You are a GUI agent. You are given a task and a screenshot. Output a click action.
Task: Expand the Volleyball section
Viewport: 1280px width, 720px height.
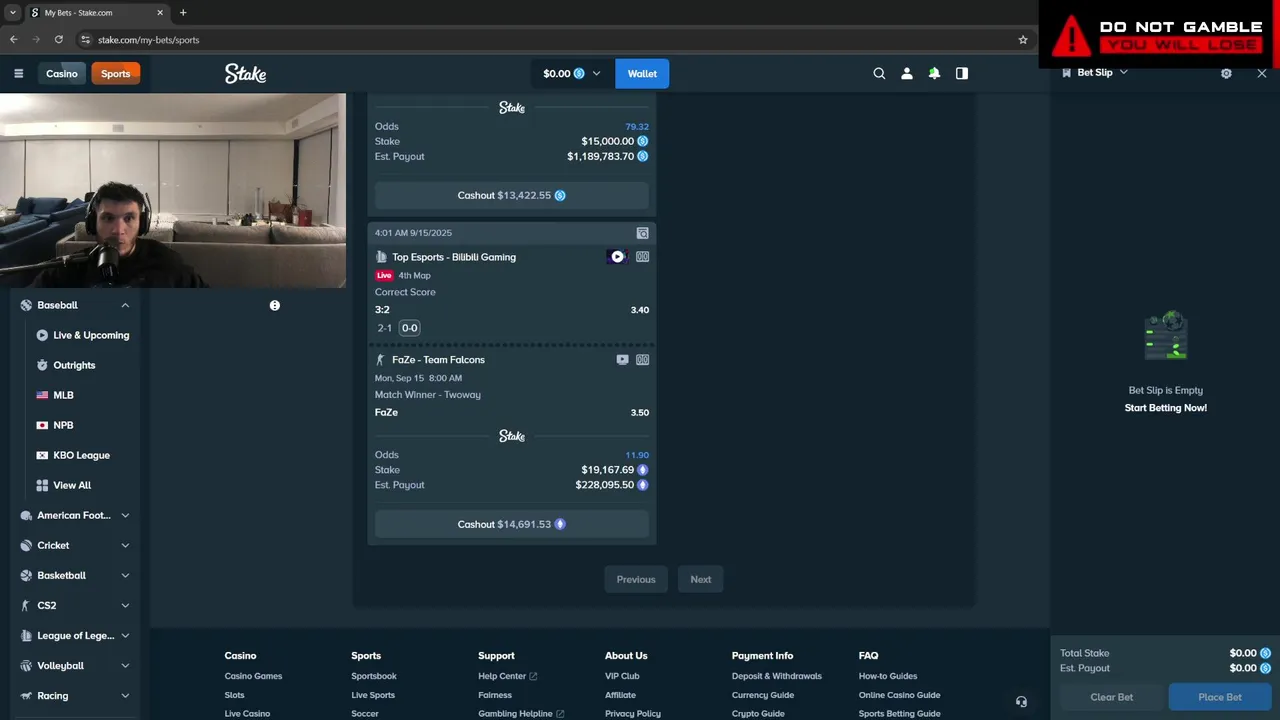point(125,665)
